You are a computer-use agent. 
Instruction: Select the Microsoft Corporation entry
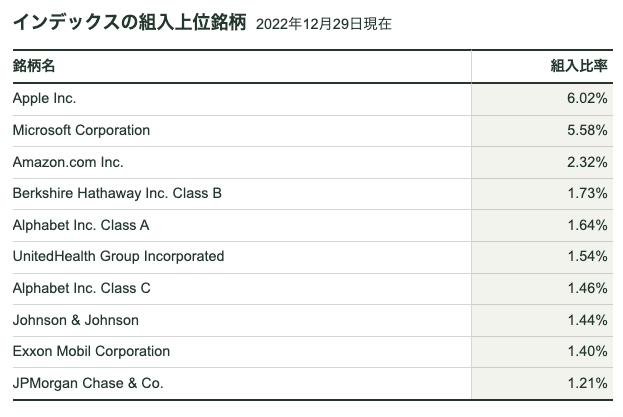tap(81, 130)
